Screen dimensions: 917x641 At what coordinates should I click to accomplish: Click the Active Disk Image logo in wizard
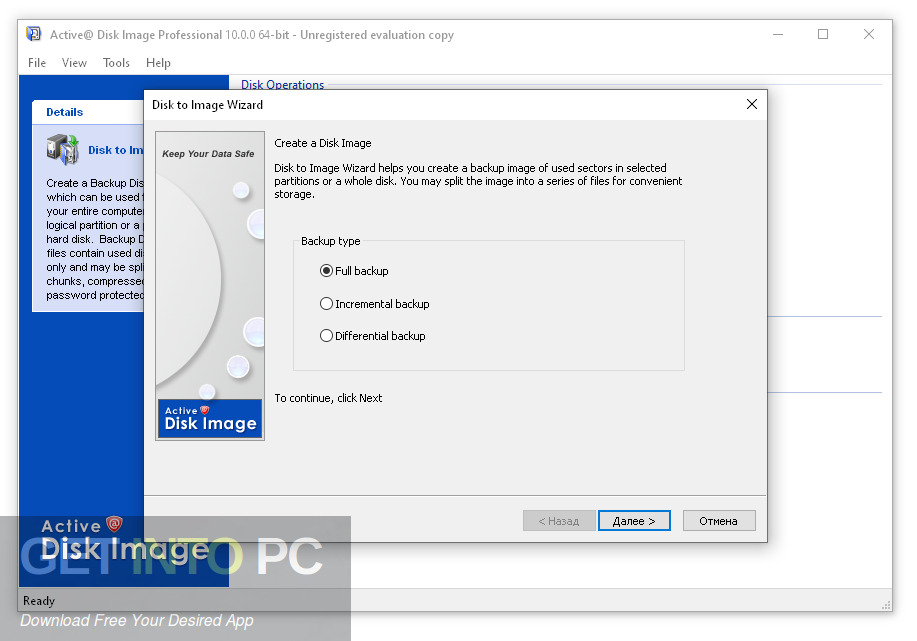coord(210,419)
